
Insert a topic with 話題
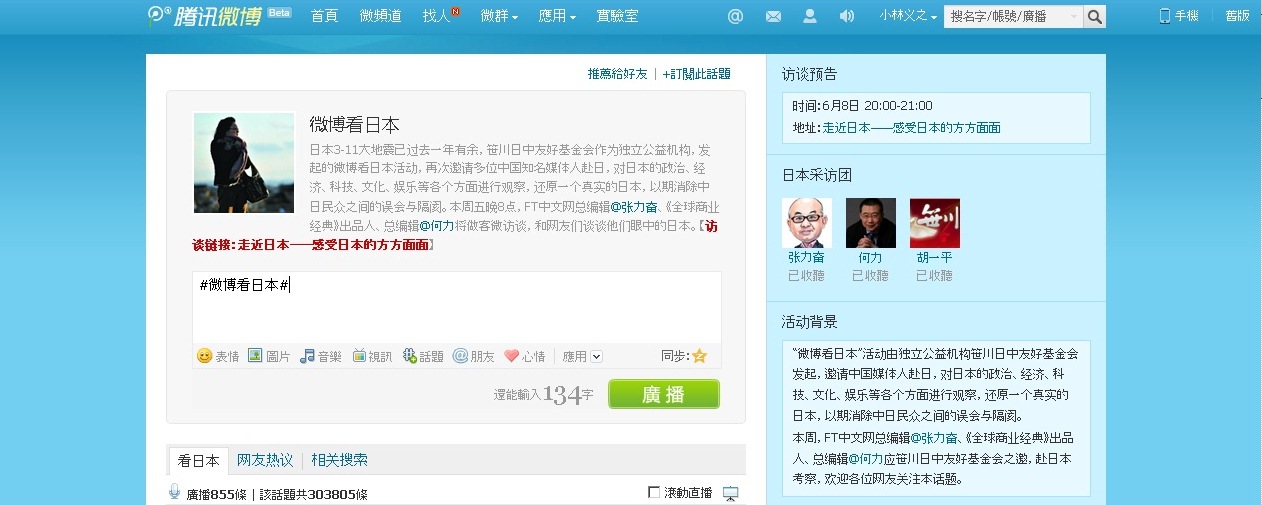coord(423,356)
